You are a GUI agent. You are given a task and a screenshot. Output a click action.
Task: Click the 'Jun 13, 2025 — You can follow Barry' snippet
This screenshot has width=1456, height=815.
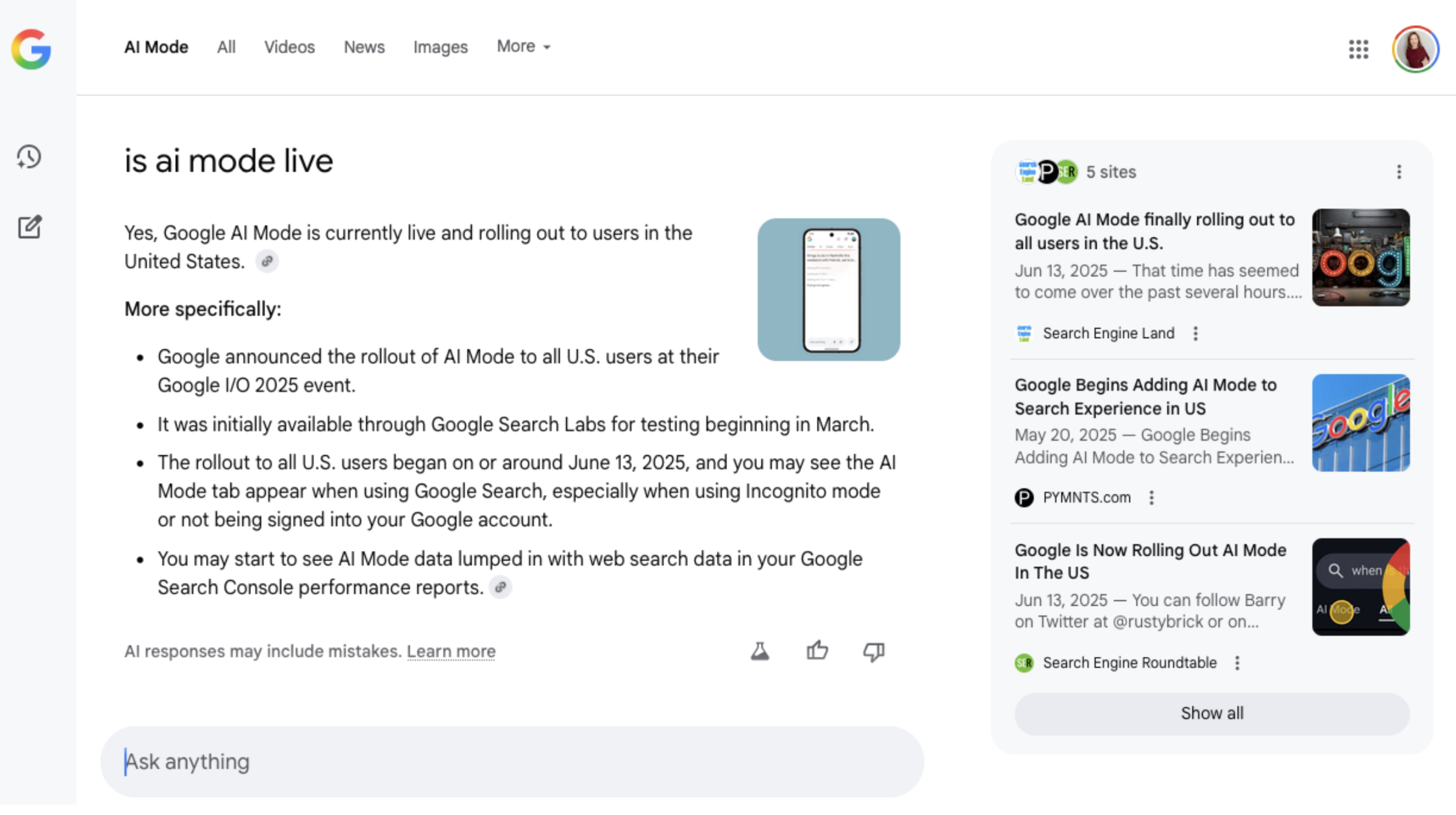1150,611
